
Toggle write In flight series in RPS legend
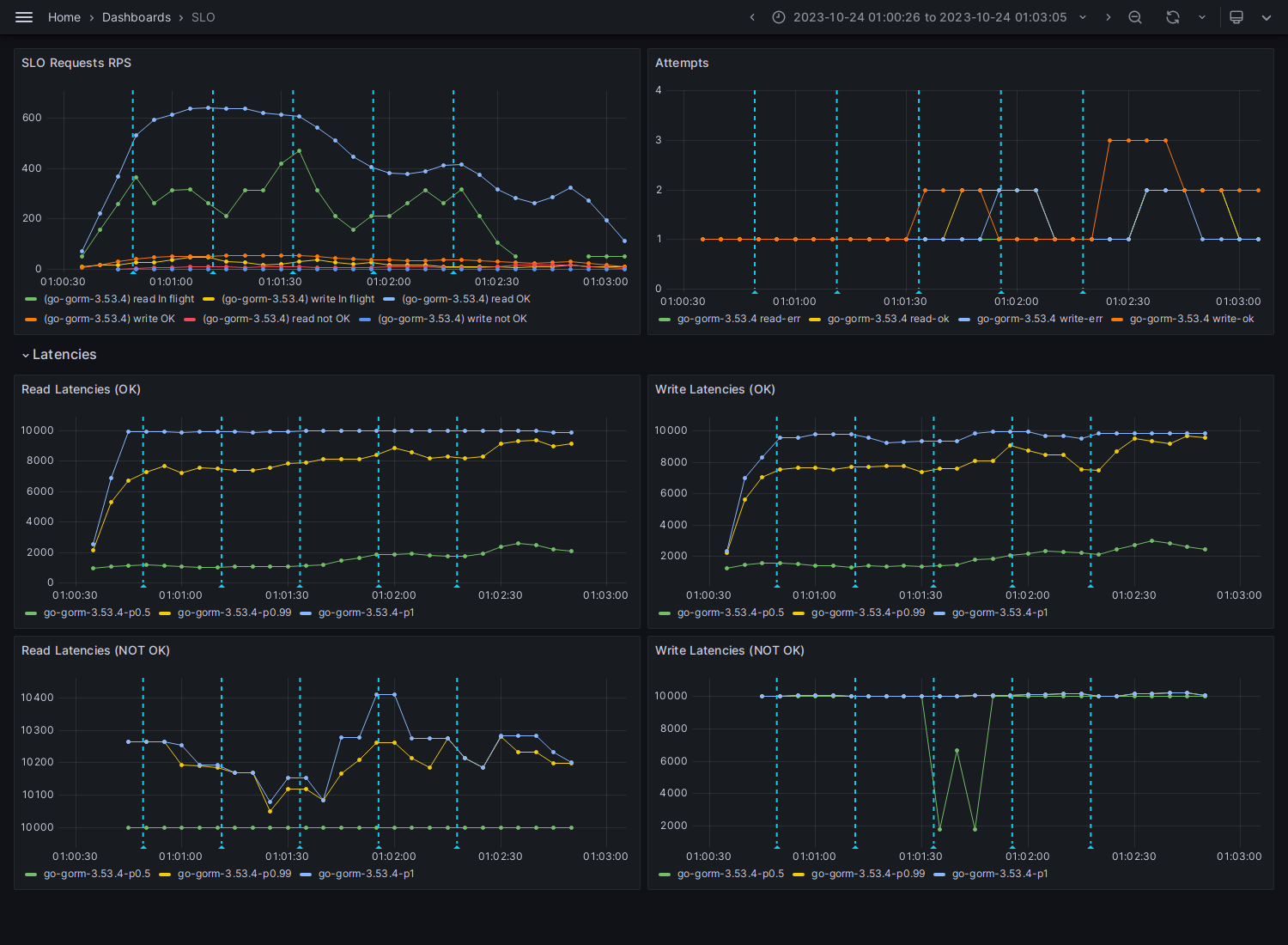[298, 299]
